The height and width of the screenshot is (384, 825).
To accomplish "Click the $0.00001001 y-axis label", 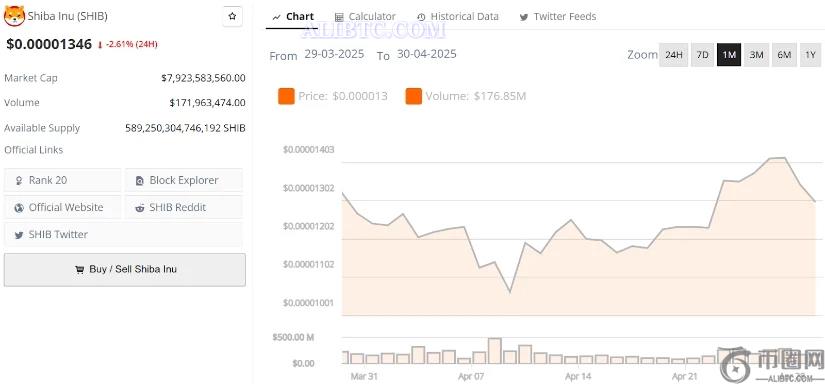I will pyautogui.click(x=308, y=303).
